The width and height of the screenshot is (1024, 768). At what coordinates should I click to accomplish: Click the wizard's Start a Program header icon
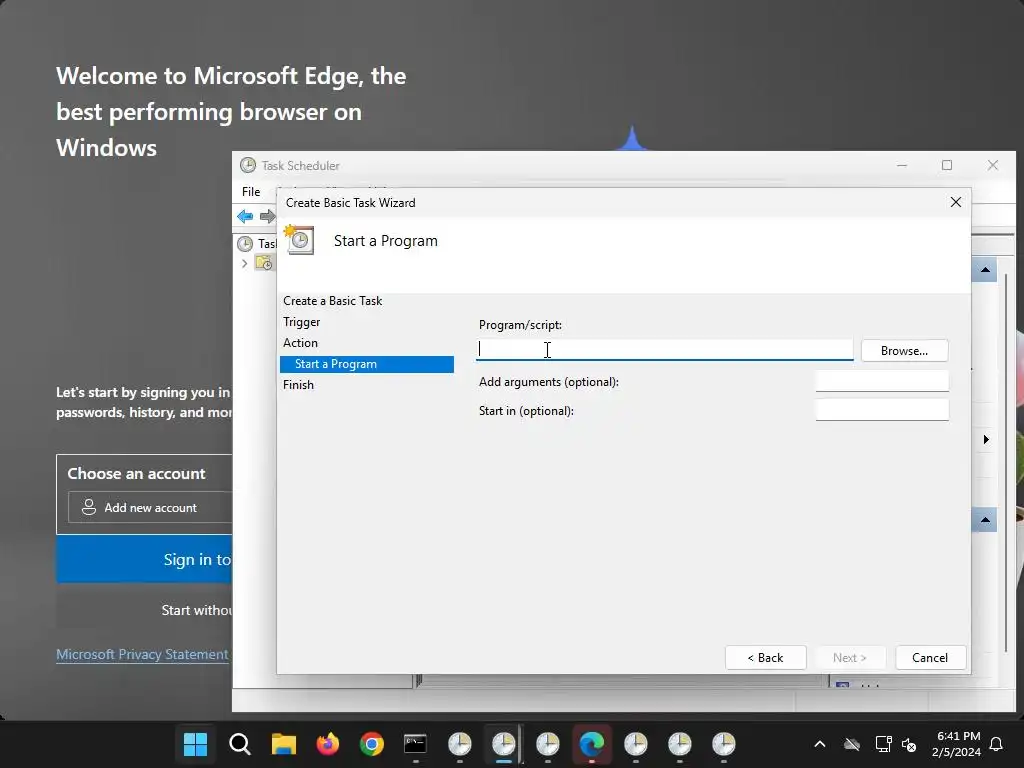click(x=299, y=240)
